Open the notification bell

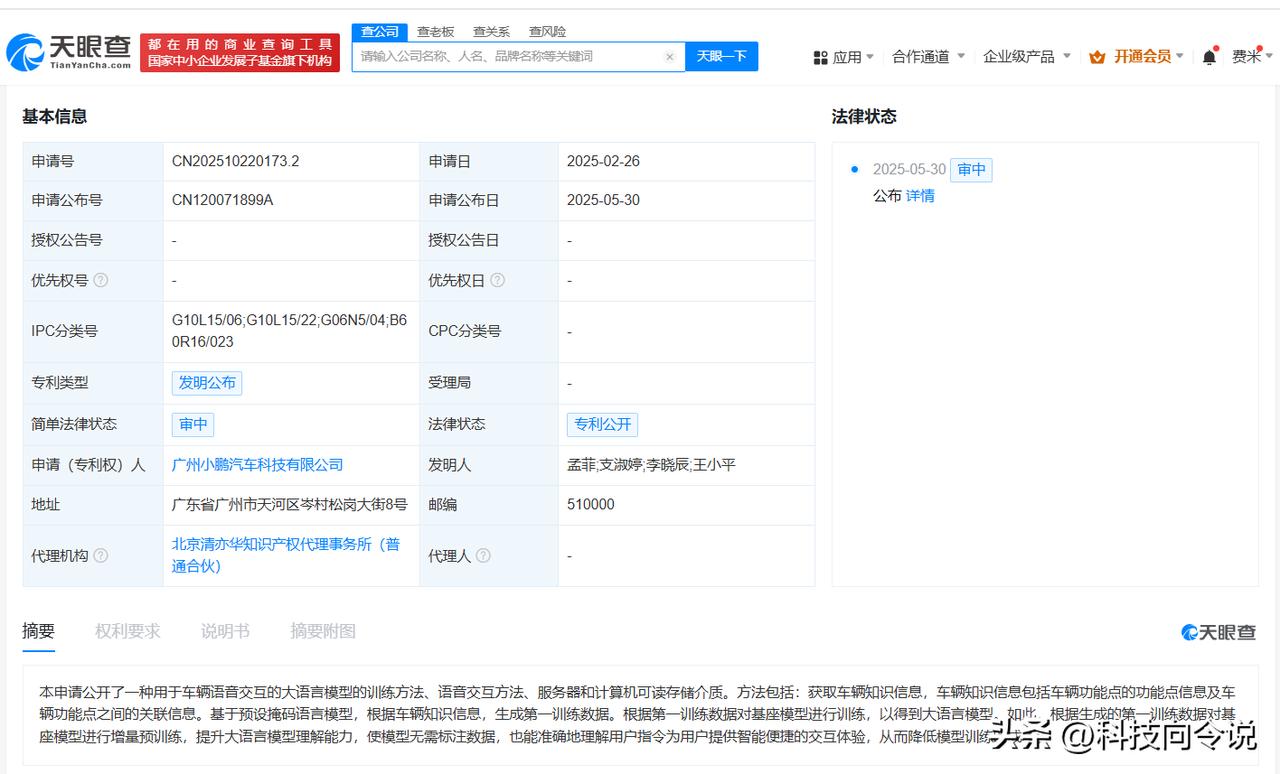pos(1209,57)
